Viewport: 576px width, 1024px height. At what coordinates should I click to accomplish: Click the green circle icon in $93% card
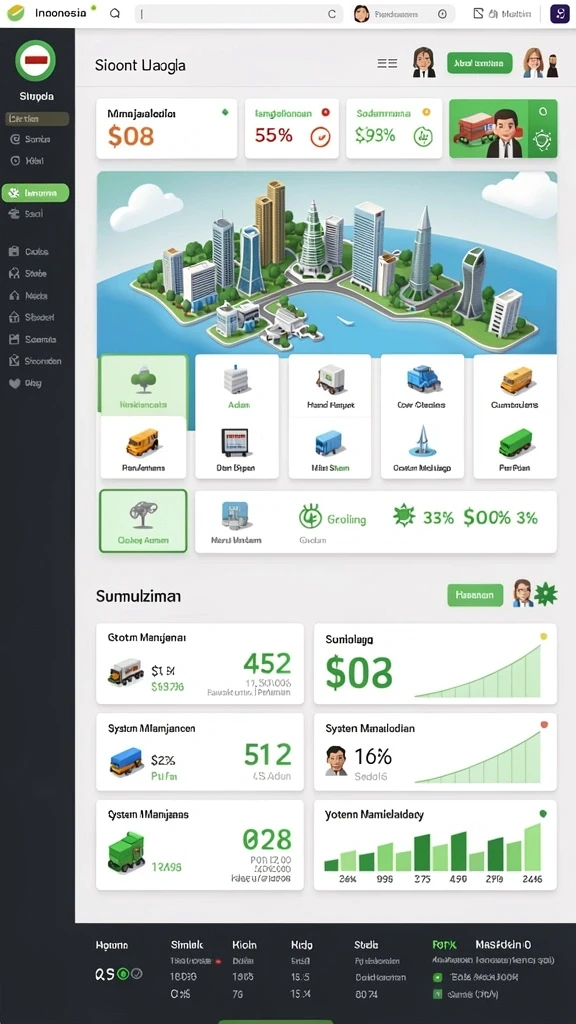tap(423, 136)
